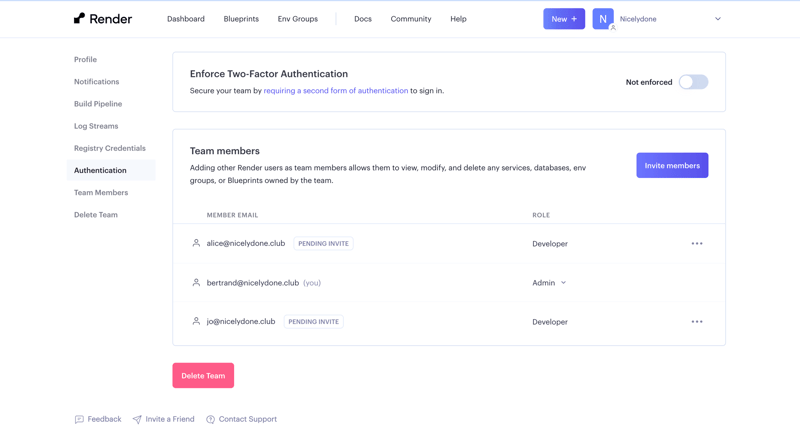The width and height of the screenshot is (800, 442).
Task: Click the Developer role text for alice
Action: [550, 244]
